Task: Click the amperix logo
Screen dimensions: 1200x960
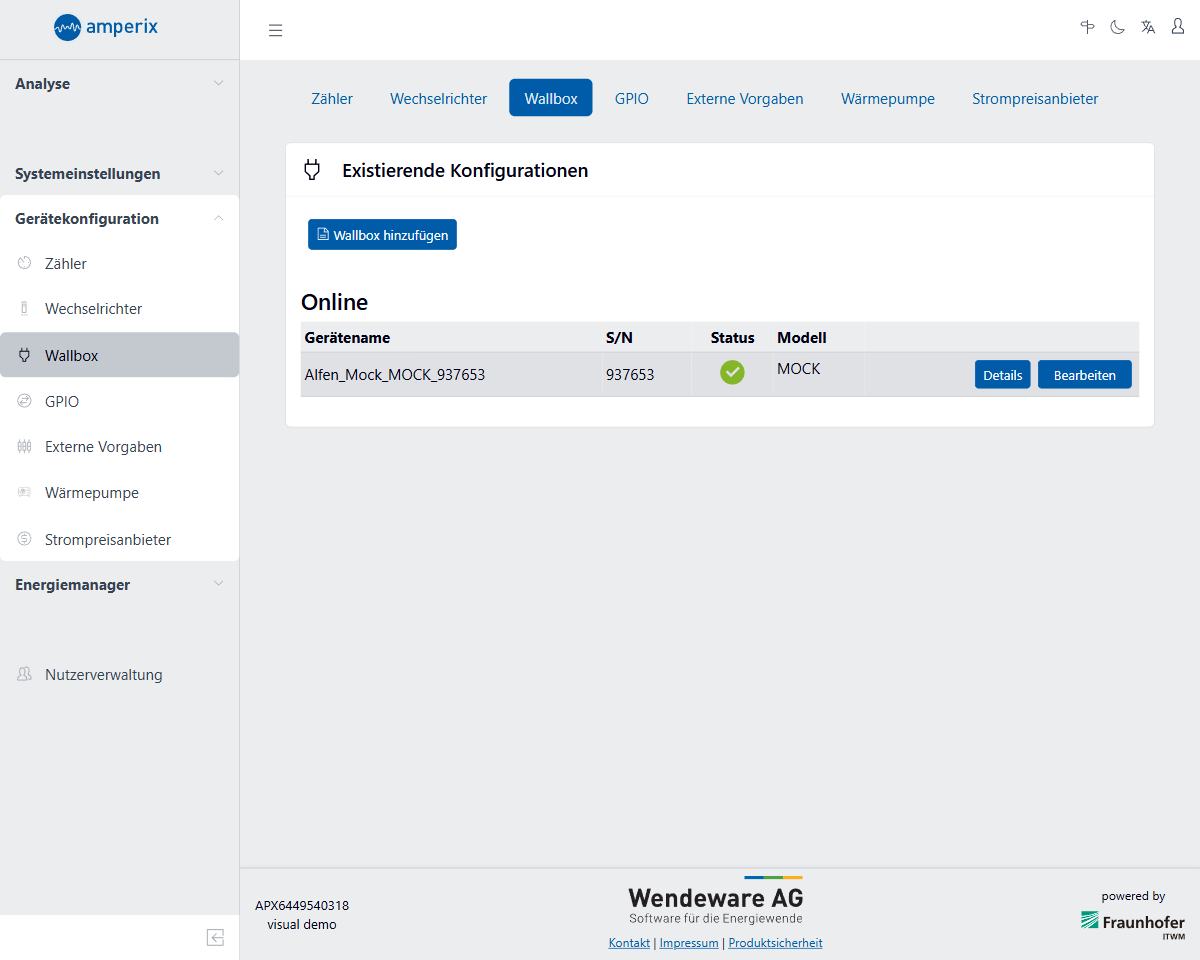Action: coord(106,27)
